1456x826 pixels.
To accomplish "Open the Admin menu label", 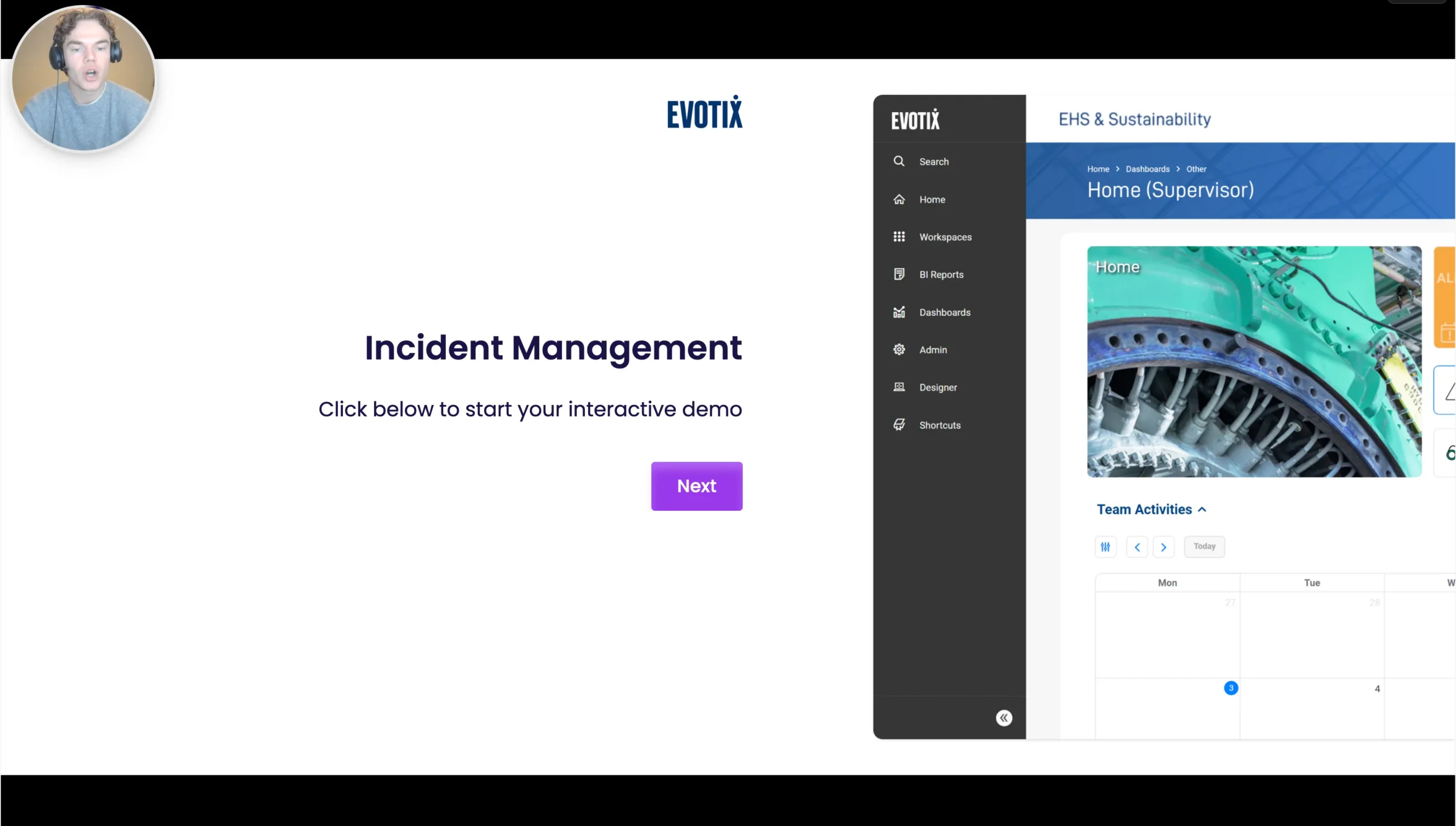I will click(933, 350).
